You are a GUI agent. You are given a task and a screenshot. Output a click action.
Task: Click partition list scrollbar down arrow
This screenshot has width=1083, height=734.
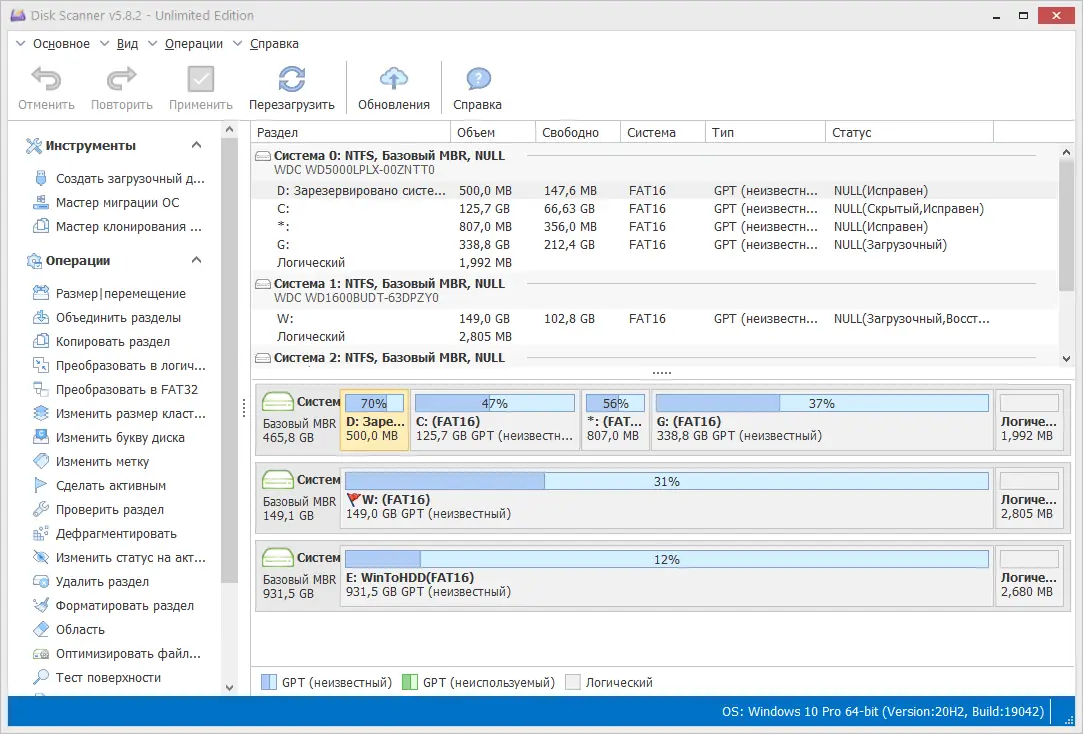[1065, 358]
